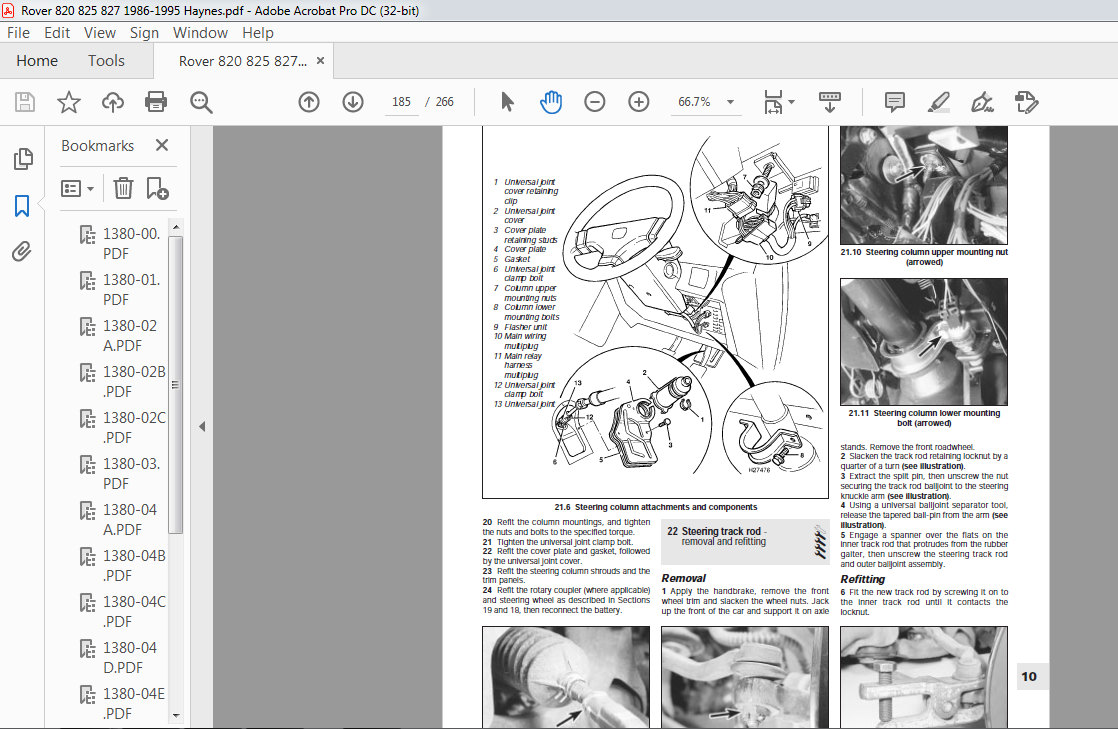Open bookmark 1380-04B.PDF
Image resolution: width=1118 pixels, height=729 pixels.
125,566
